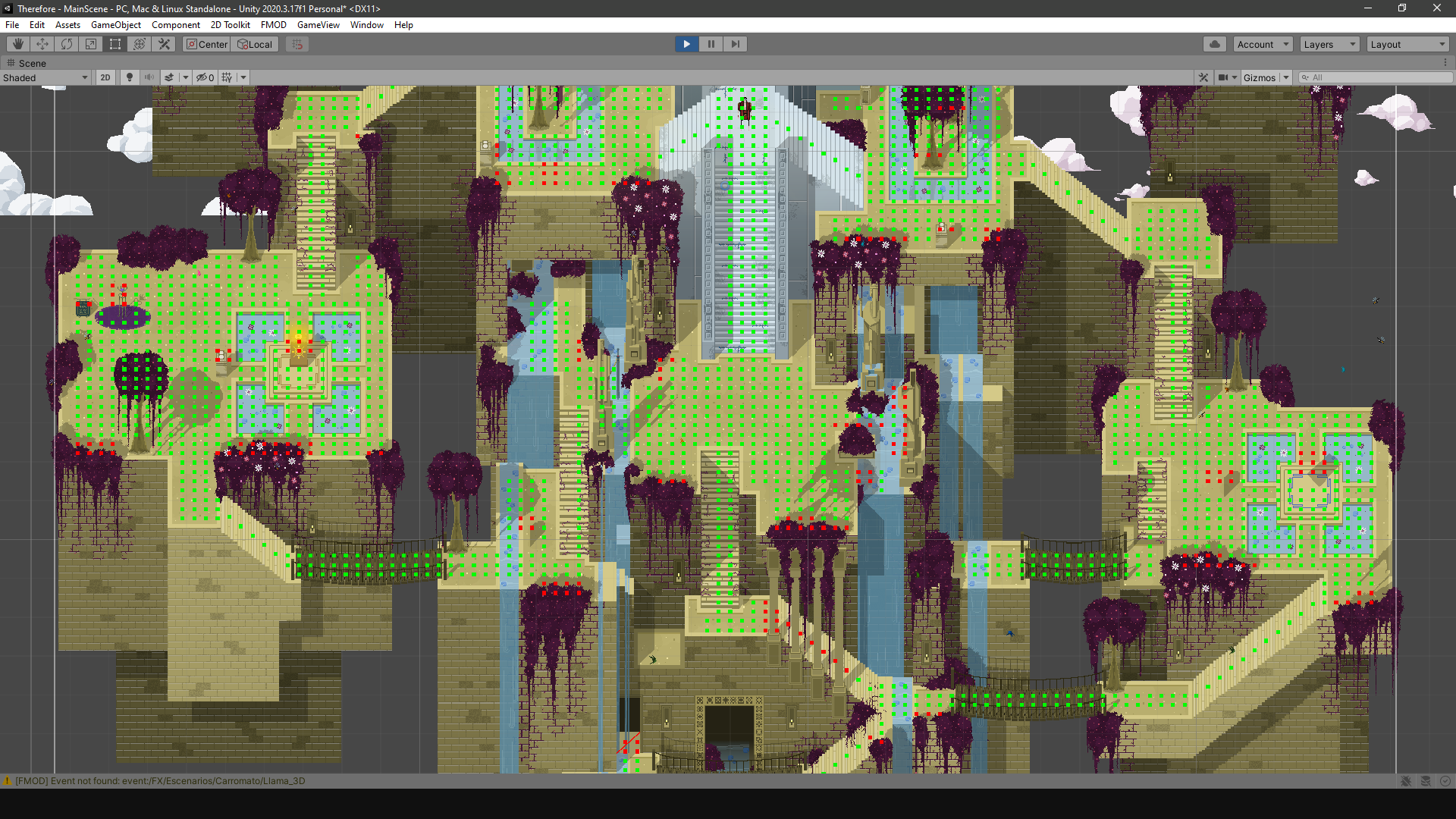The image size is (1456, 819).
Task: Select the Rotate tool
Action: pyautogui.click(x=67, y=44)
